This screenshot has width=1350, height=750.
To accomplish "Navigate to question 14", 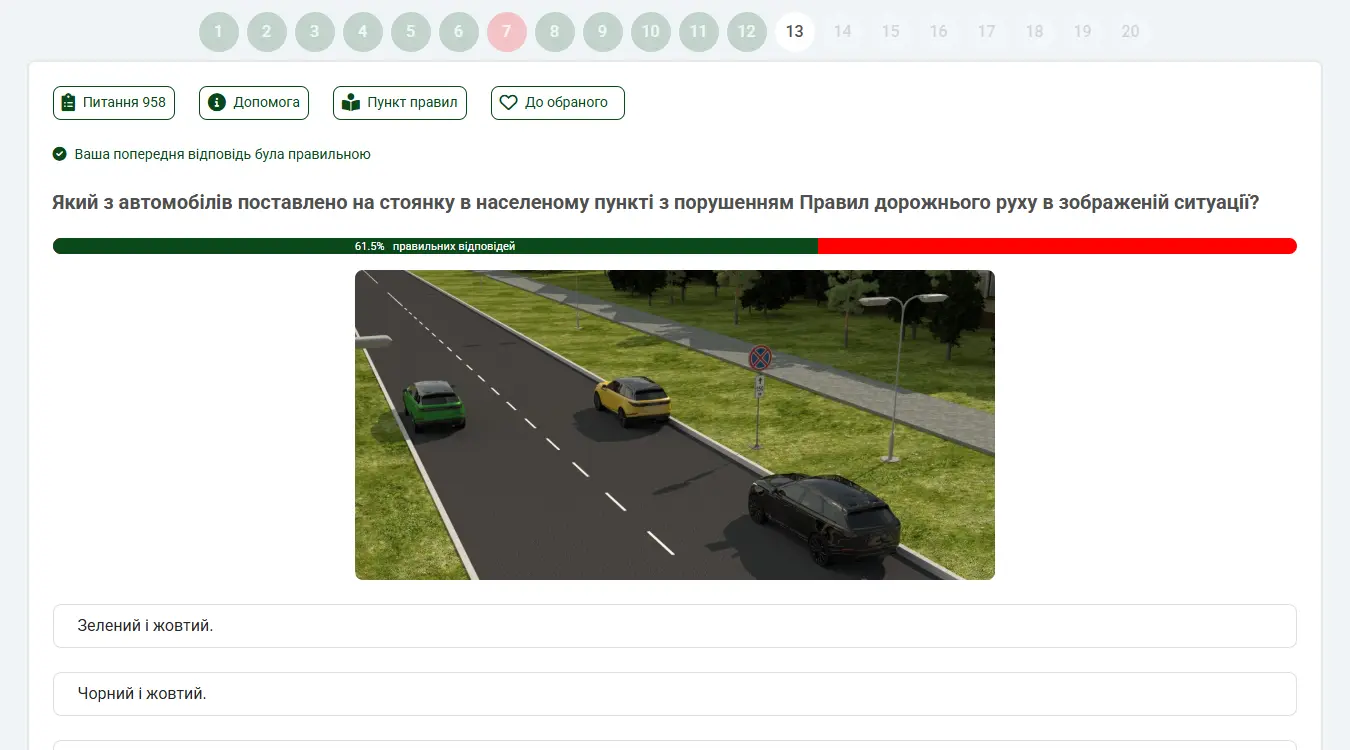I will point(843,31).
